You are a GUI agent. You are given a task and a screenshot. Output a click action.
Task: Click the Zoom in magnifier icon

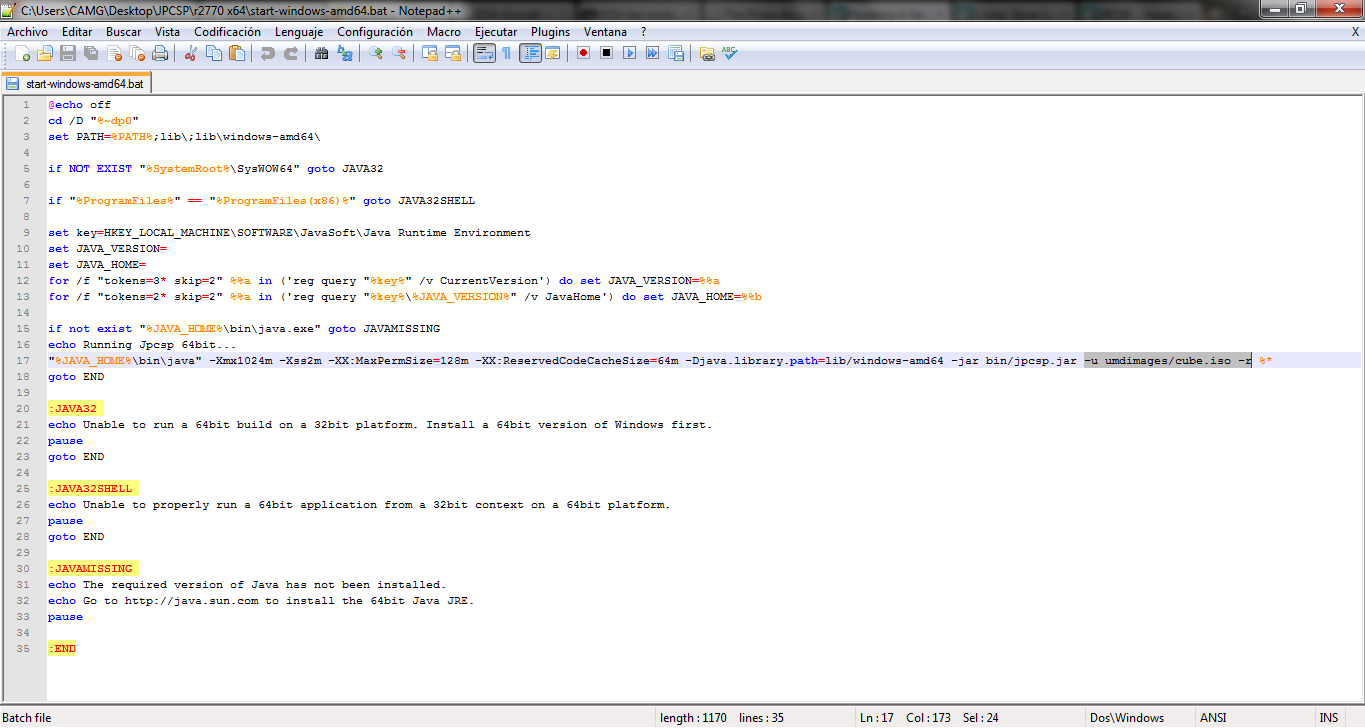[376, 53]
